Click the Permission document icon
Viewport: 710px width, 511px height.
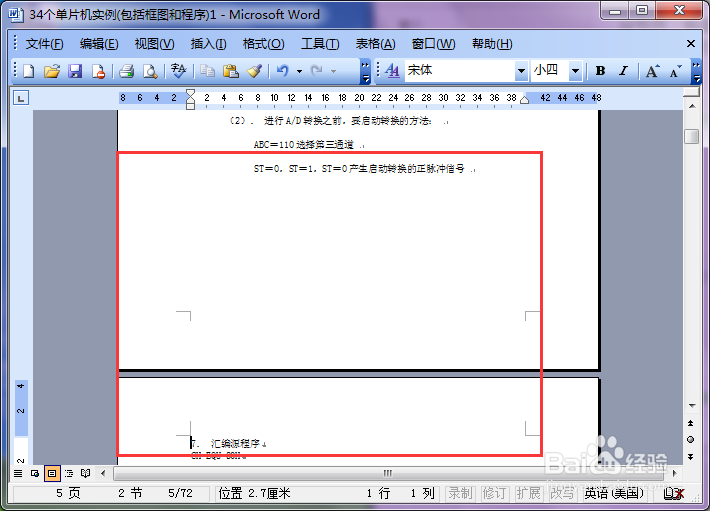click(98, 71)
